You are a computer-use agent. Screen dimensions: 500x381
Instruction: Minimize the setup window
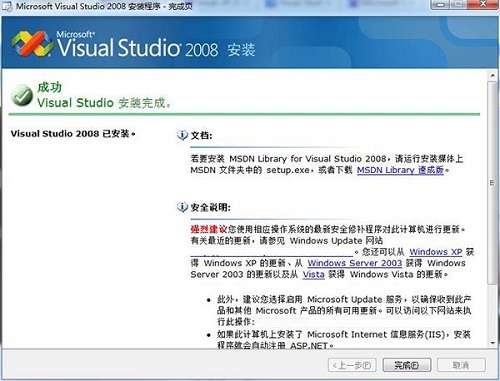[x=441, y=4]
